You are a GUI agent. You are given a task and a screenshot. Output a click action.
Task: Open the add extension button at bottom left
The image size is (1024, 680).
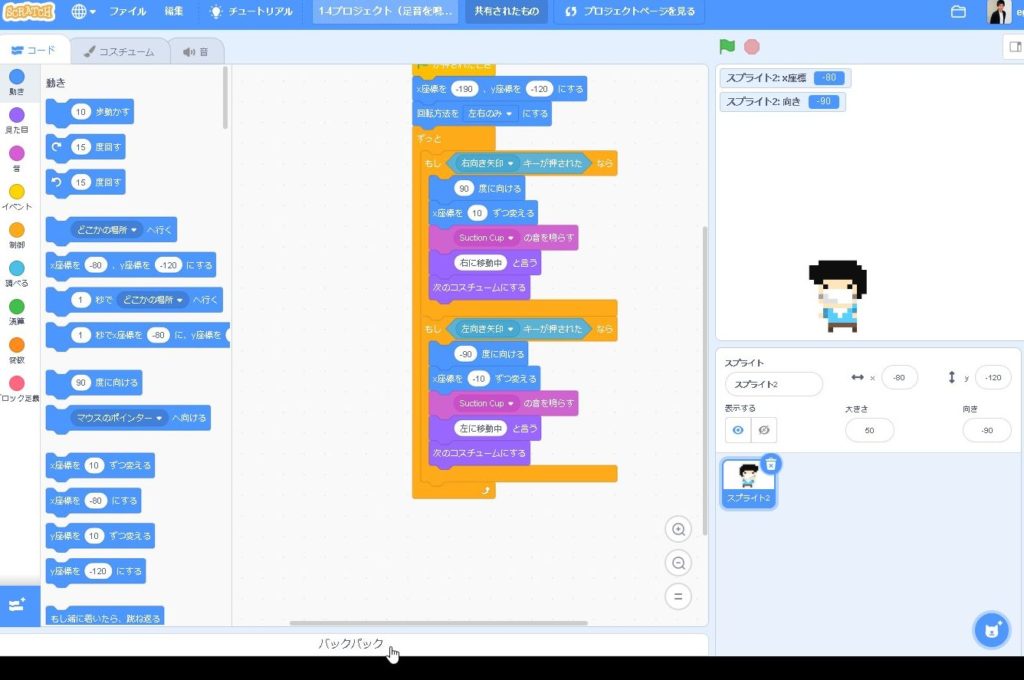pyautogui.click(x=18, y=606)
